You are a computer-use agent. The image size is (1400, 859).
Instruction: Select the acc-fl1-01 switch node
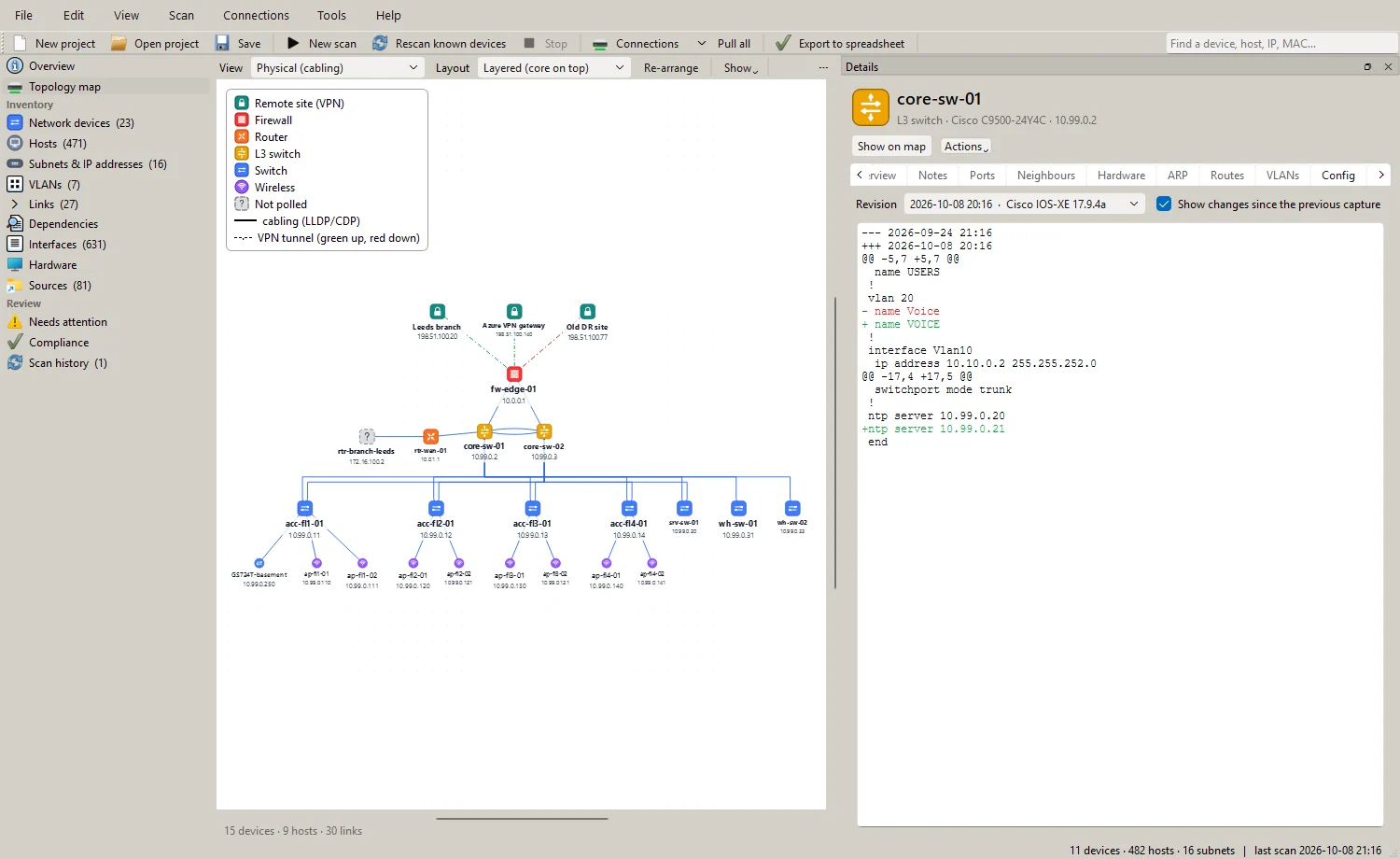point(305,508)
